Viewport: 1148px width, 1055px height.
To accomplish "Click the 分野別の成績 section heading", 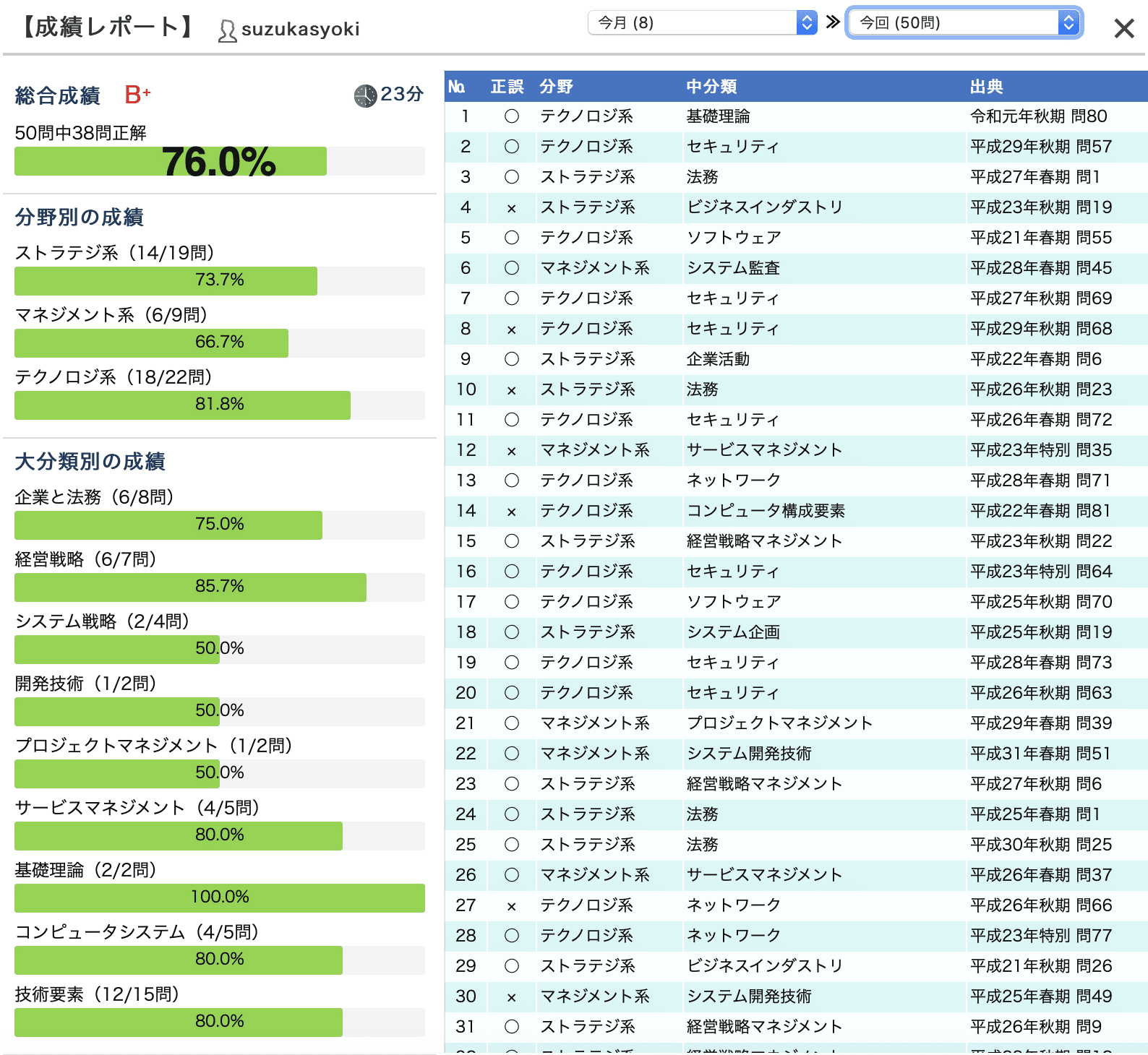I will coord(80,218).
